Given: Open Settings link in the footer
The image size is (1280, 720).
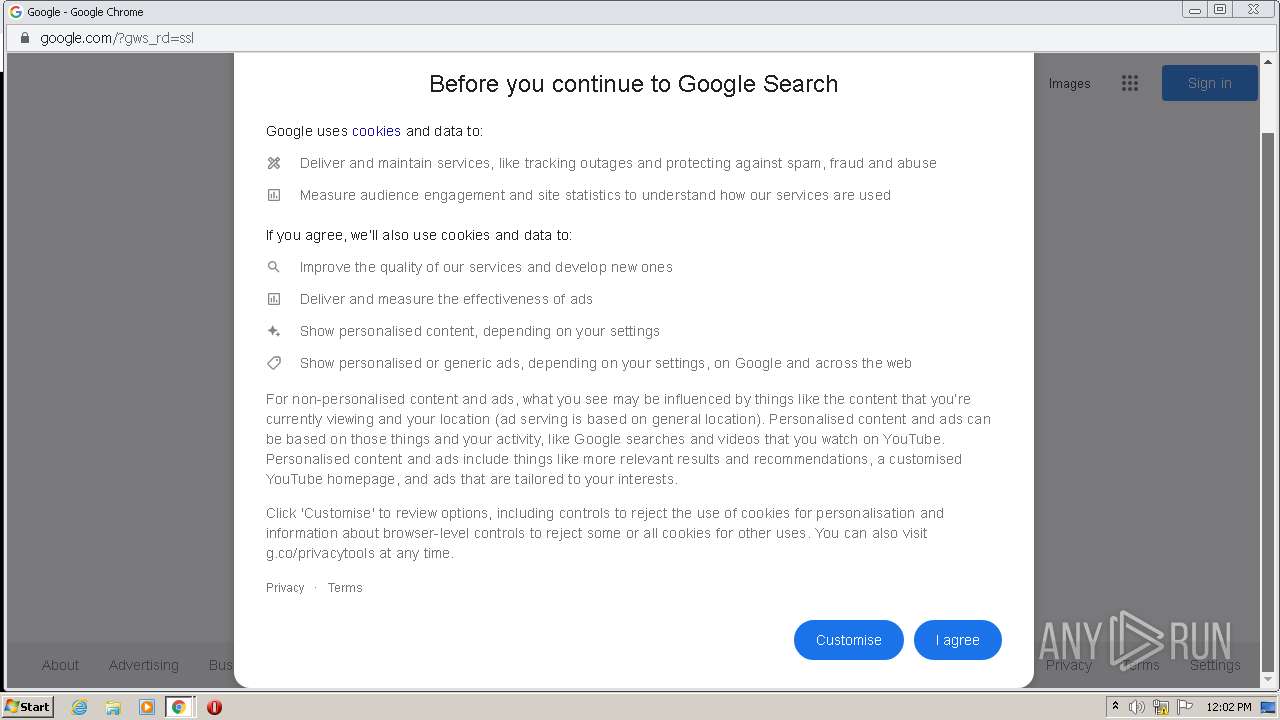Looking at the screenshot, I should [x=1215, y=665].
